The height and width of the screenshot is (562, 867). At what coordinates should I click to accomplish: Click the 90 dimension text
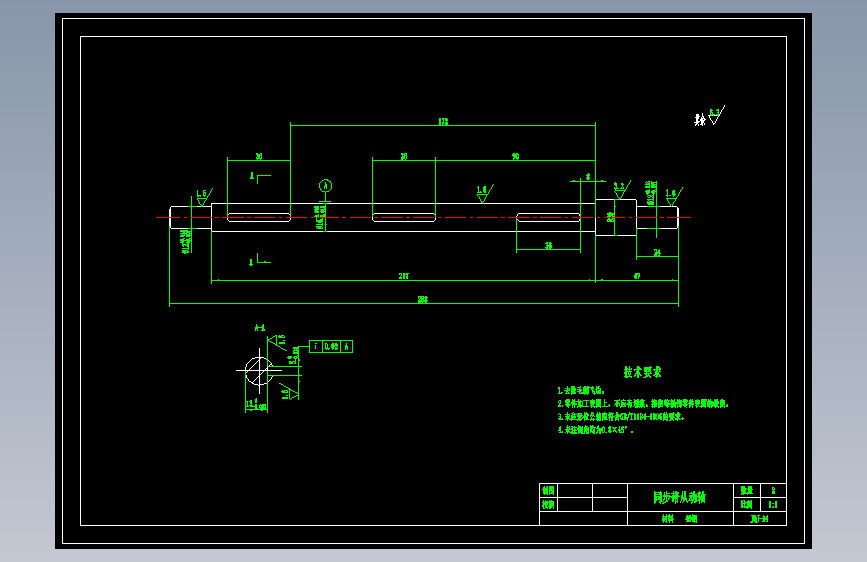(x=515, y=157)
